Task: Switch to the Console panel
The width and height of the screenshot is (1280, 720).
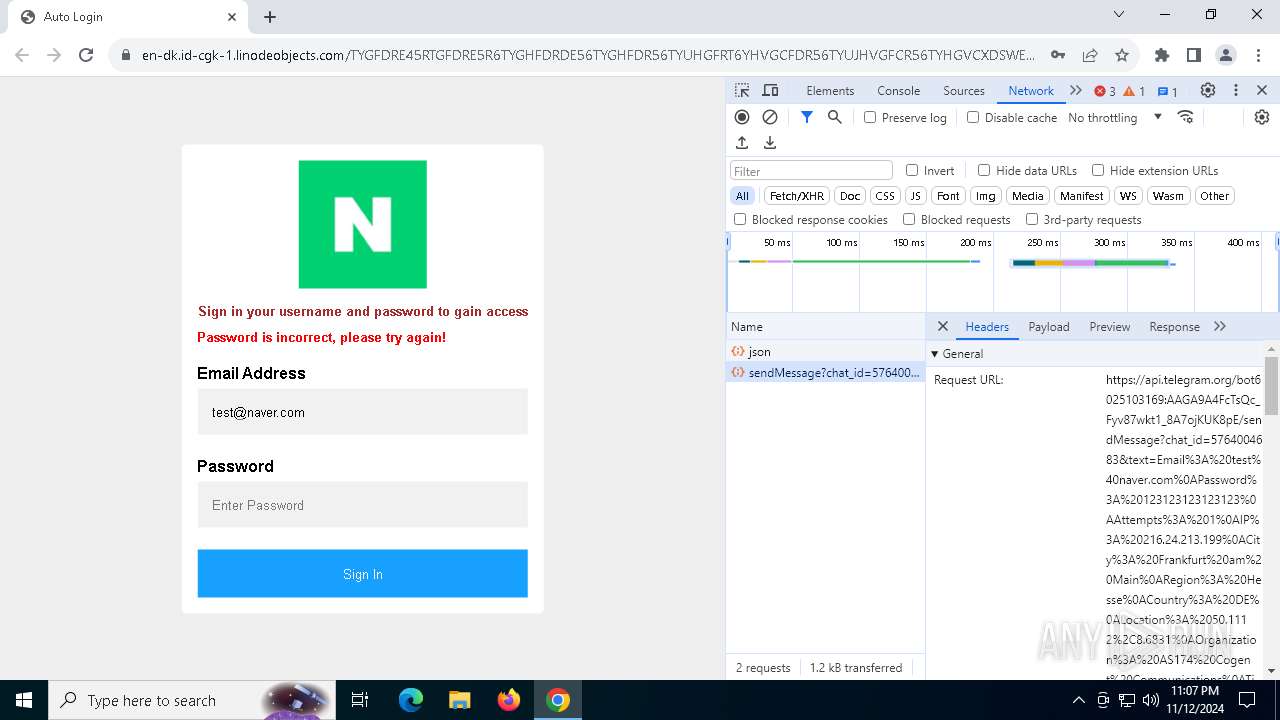Action: point(899,91)
